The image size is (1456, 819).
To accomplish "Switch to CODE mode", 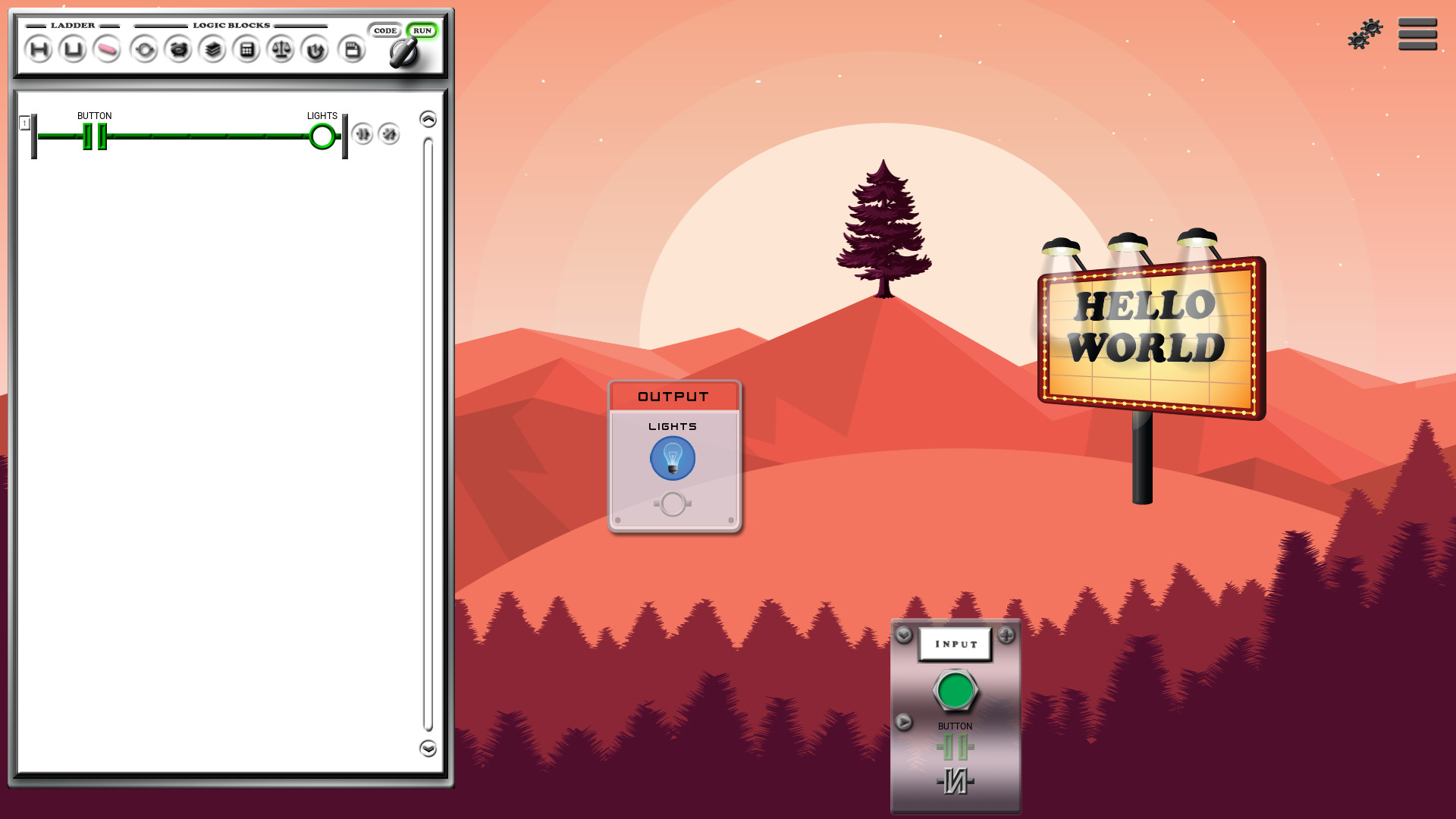I will (x=385, y=31).
